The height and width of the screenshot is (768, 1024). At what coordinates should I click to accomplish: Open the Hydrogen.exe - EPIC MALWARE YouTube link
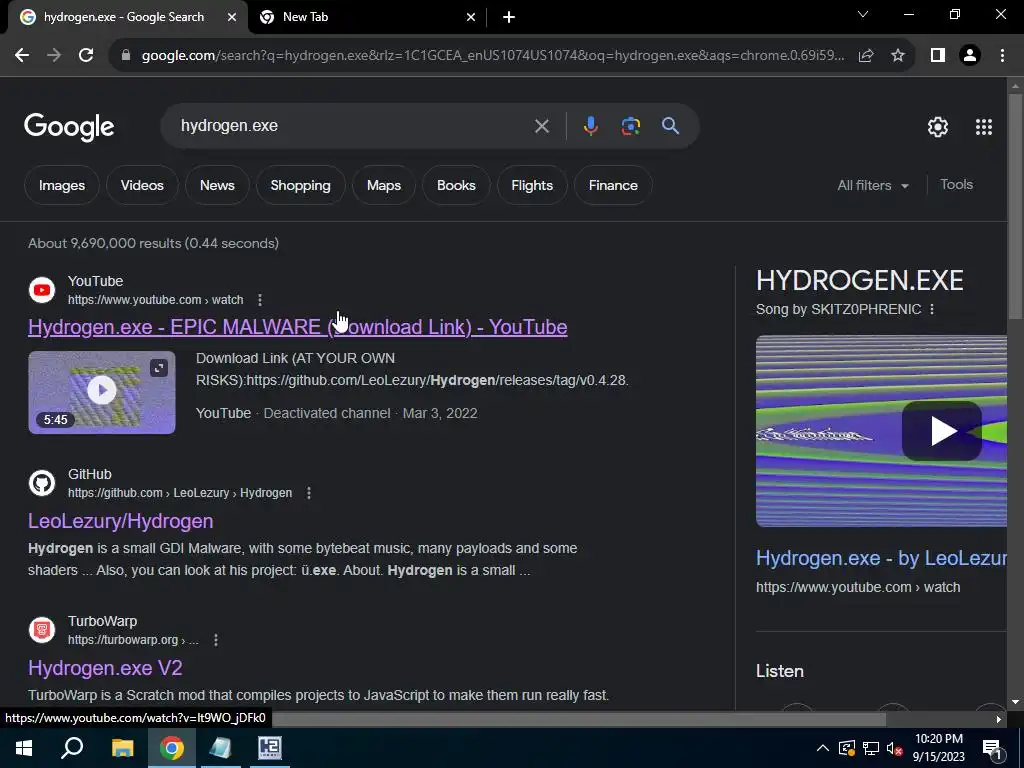[x=298, y=327]
